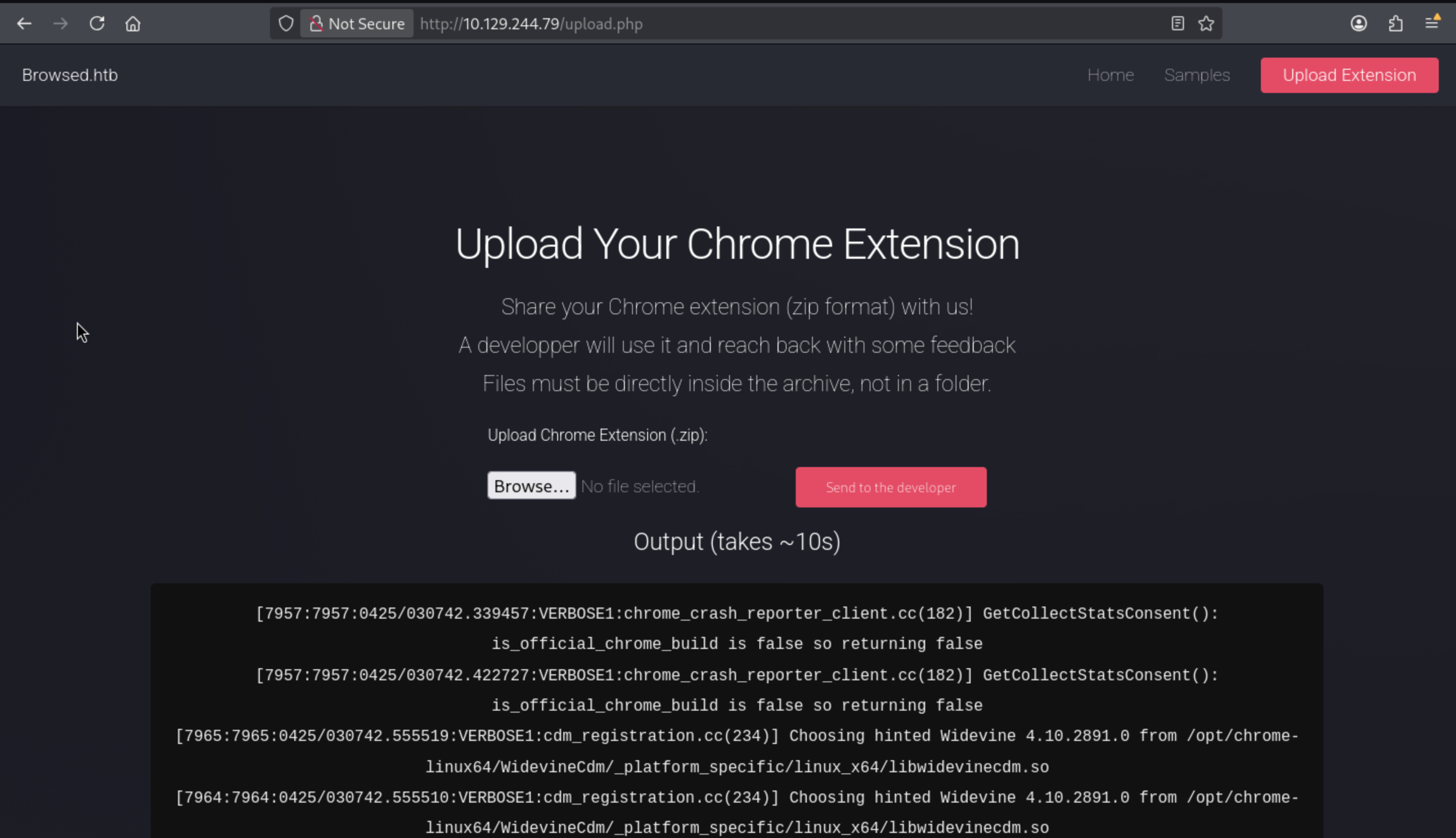Open the Firefox account icon
The image size is (1456, 838).
coord(1359,24)
